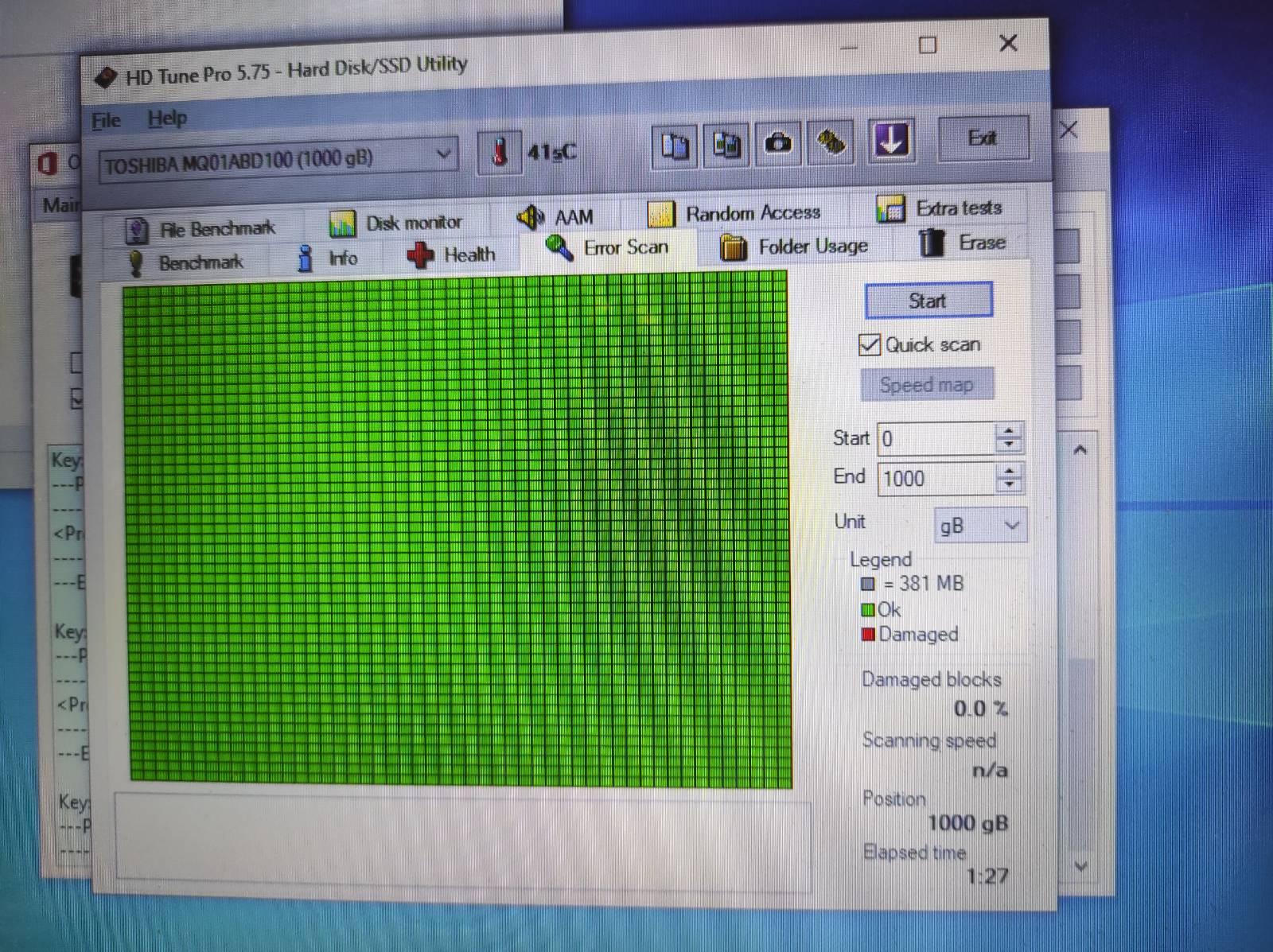Click the 'n/a' scanning speed value
This screenshot has width=1273, height=952.
pos(990,771)
